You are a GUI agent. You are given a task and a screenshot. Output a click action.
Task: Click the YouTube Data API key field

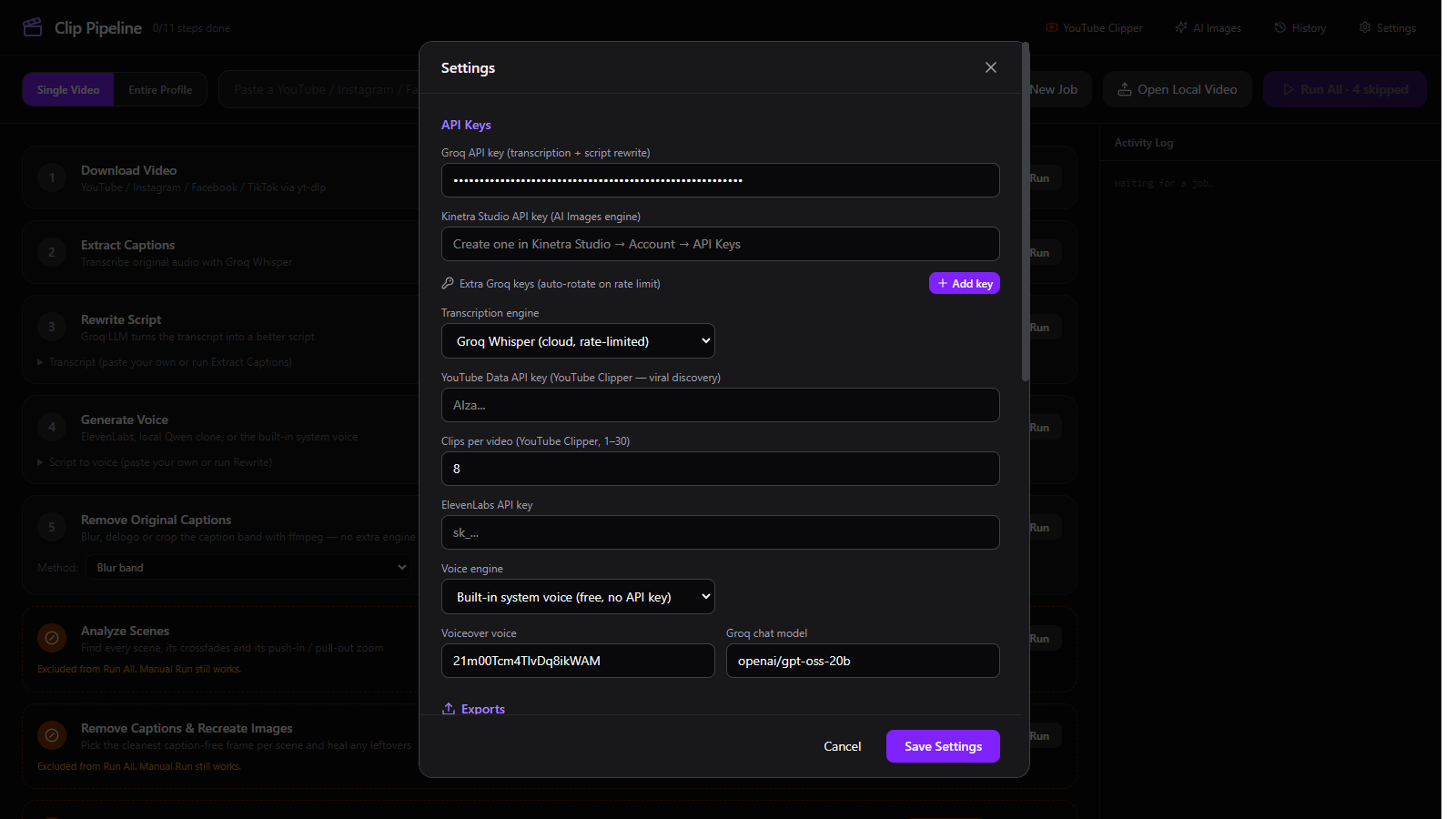(x=721, y=405)
